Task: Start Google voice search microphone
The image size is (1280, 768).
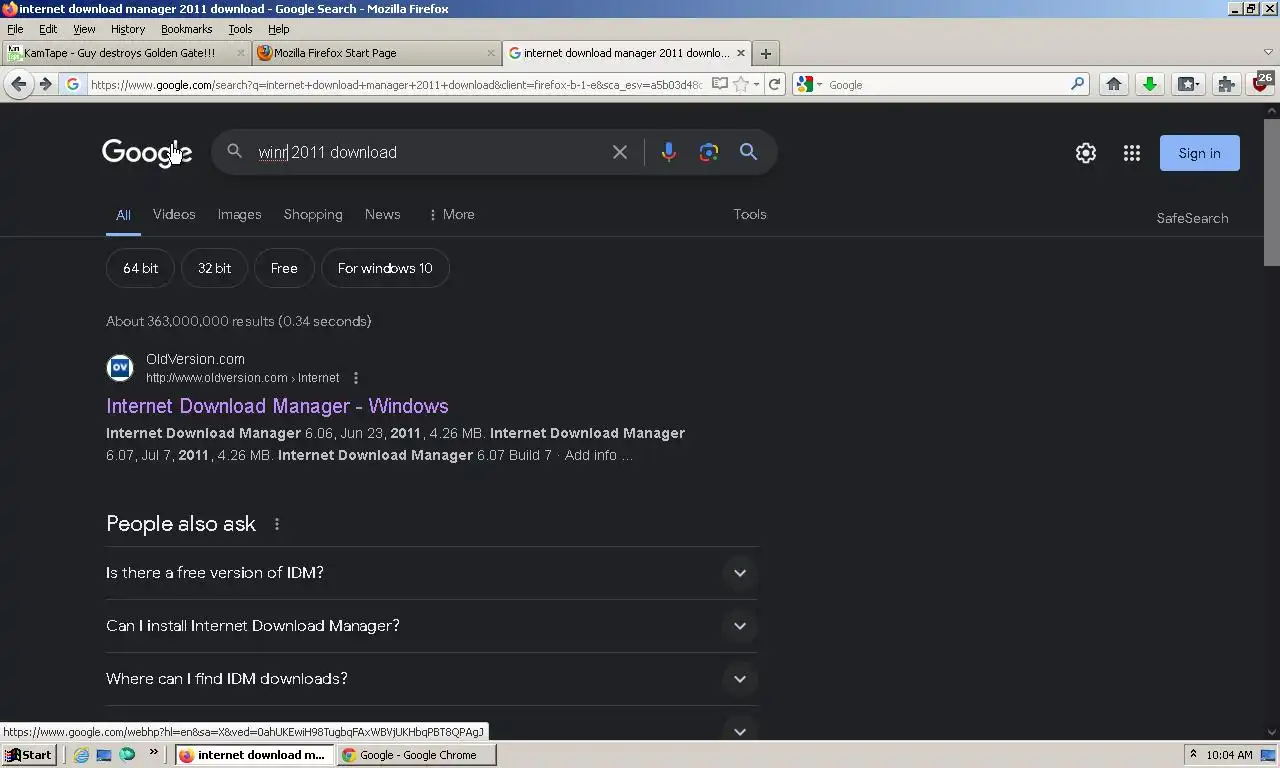Action: (x=668, y=152)
